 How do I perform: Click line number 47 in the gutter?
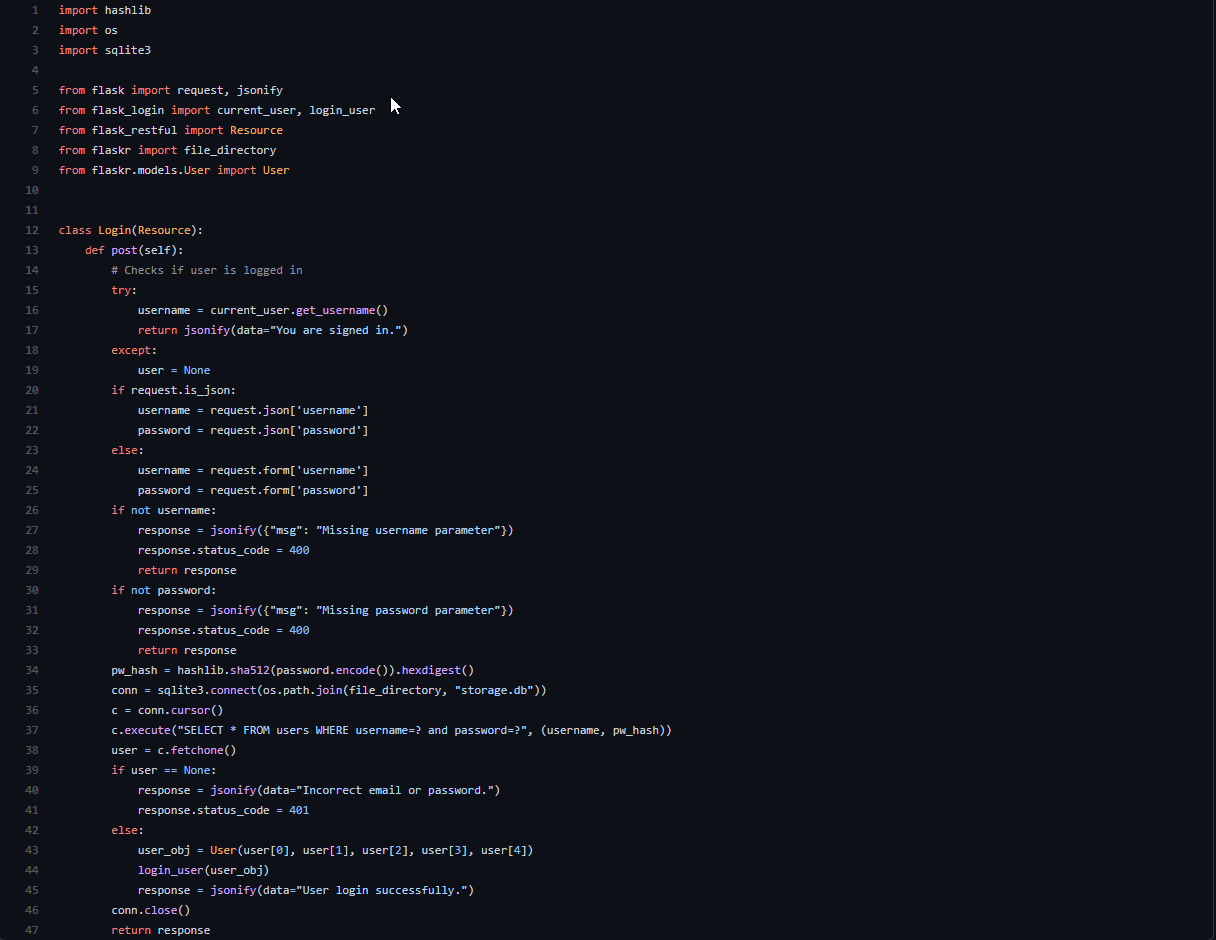tap(32, 930)
